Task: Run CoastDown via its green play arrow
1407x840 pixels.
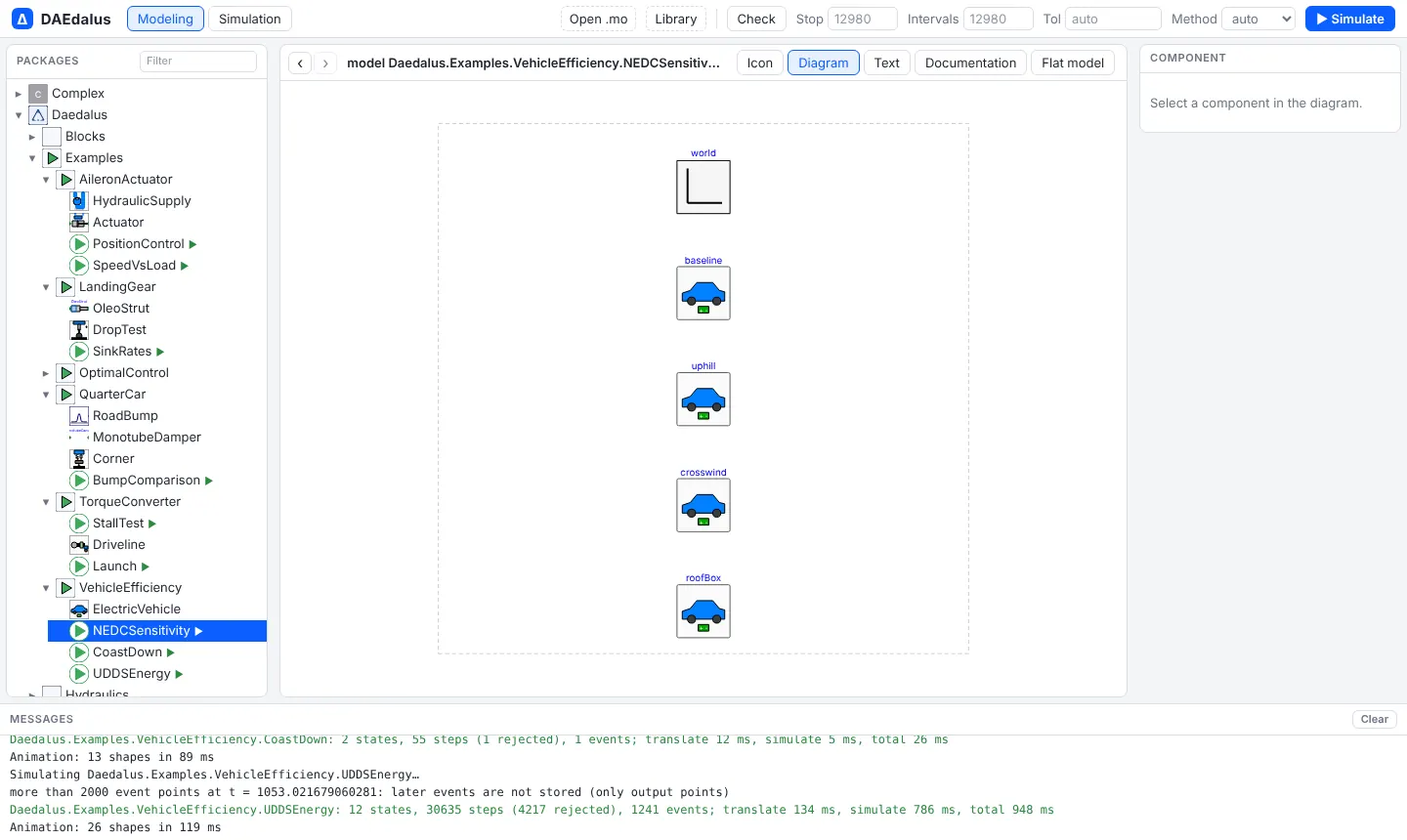Action: [x=171, y=652]
